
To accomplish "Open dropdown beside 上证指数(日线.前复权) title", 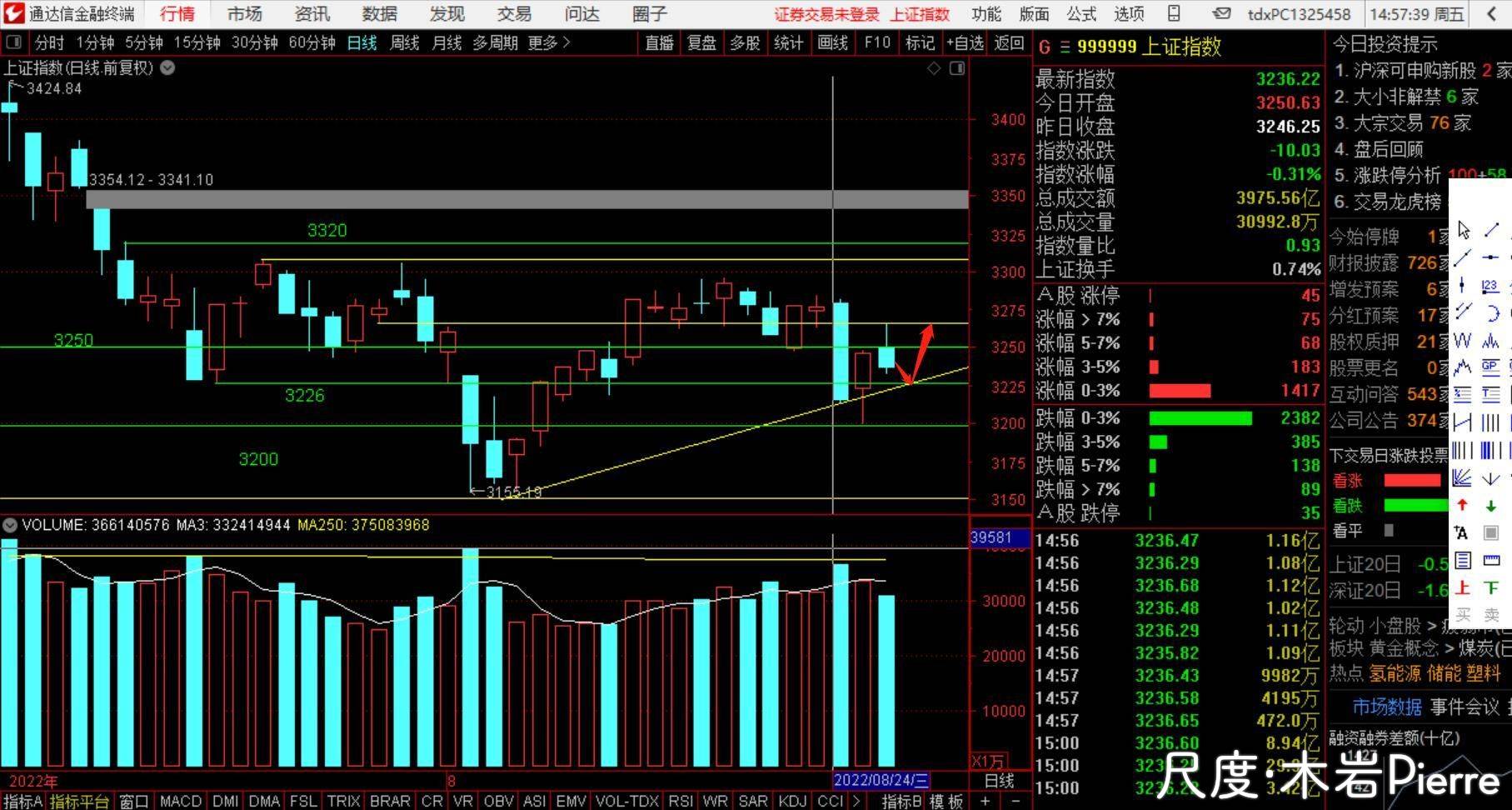I will point(167,68).
